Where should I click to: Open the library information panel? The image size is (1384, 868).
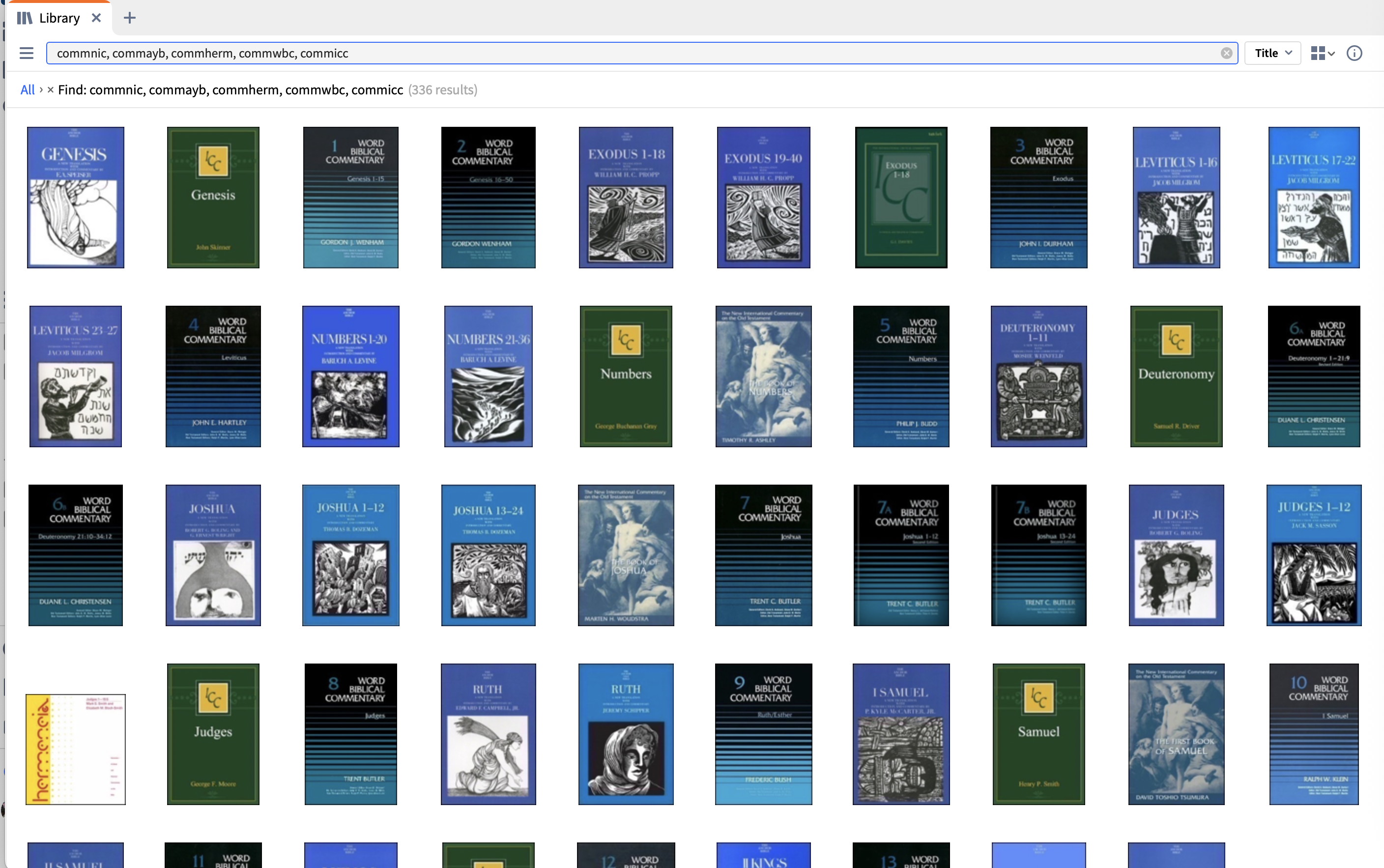coord(1354,54)
